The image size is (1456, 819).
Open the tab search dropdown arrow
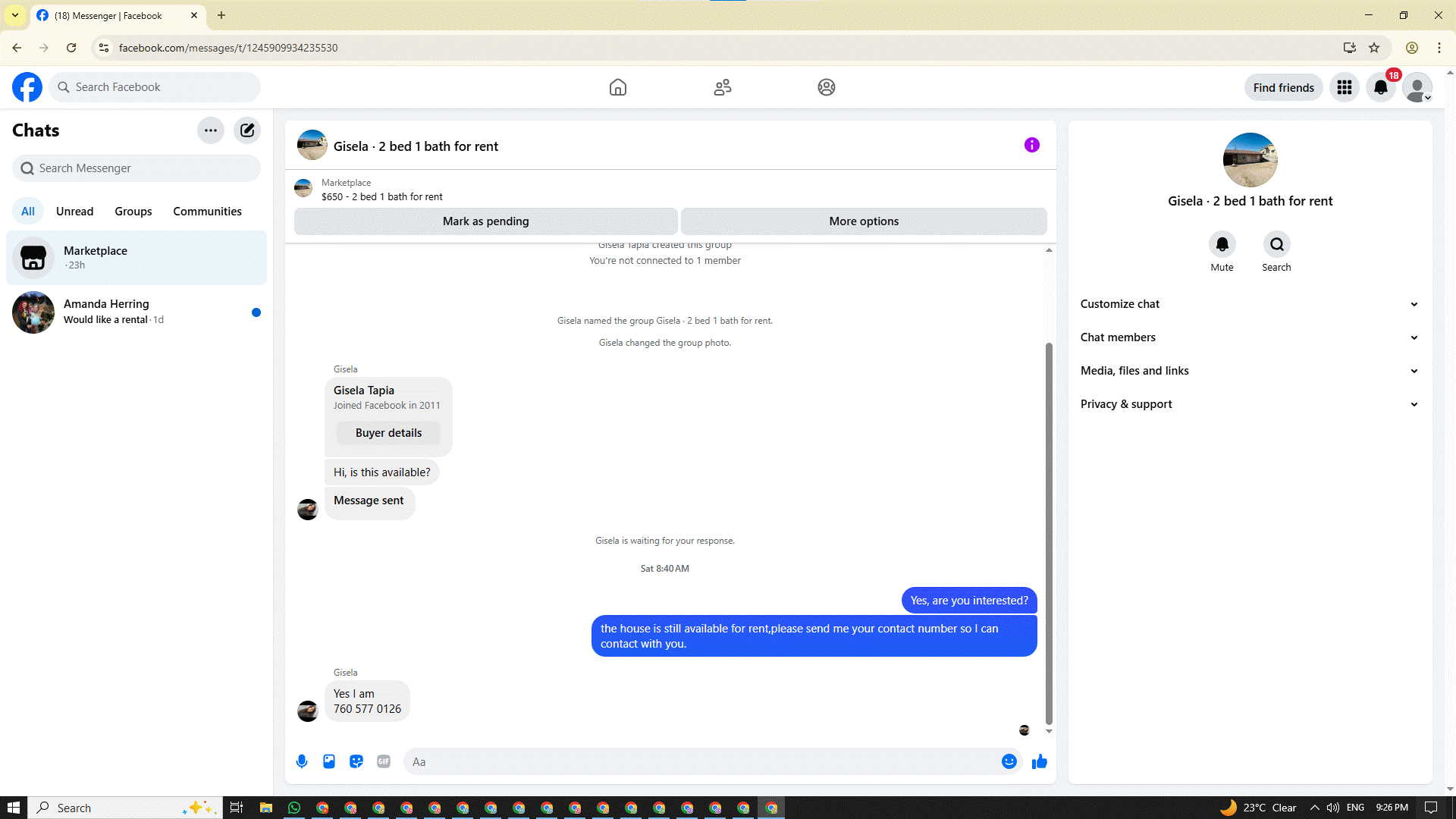coord(15,15)
